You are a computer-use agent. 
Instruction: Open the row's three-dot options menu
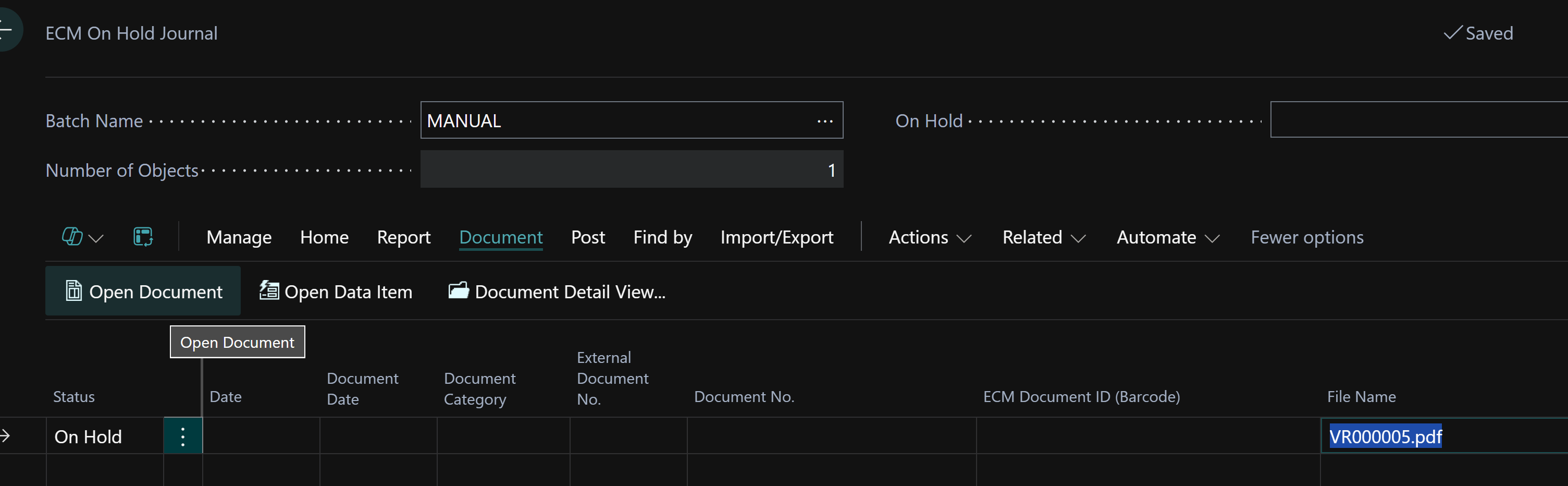tap(182, 436)
